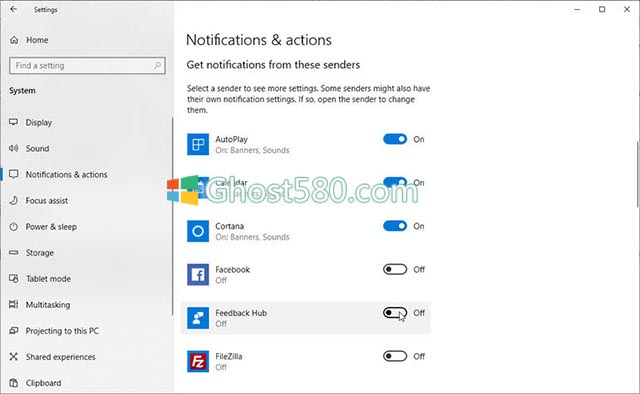Turn off Calendar notifications toggle
This screenshot has height=394, width=640.
[395, 182]
